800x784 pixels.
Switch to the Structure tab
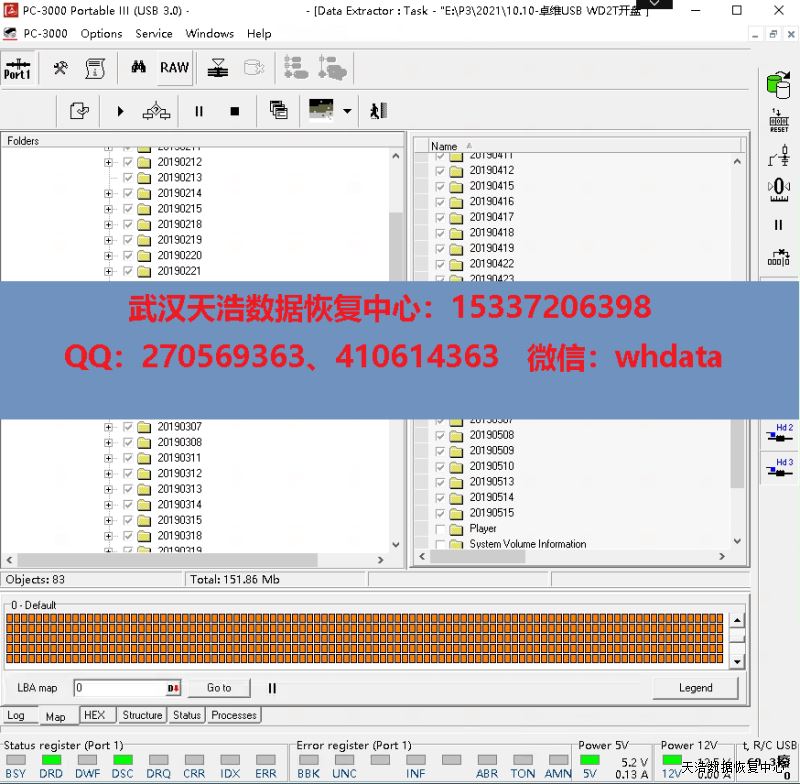[142, 715]
